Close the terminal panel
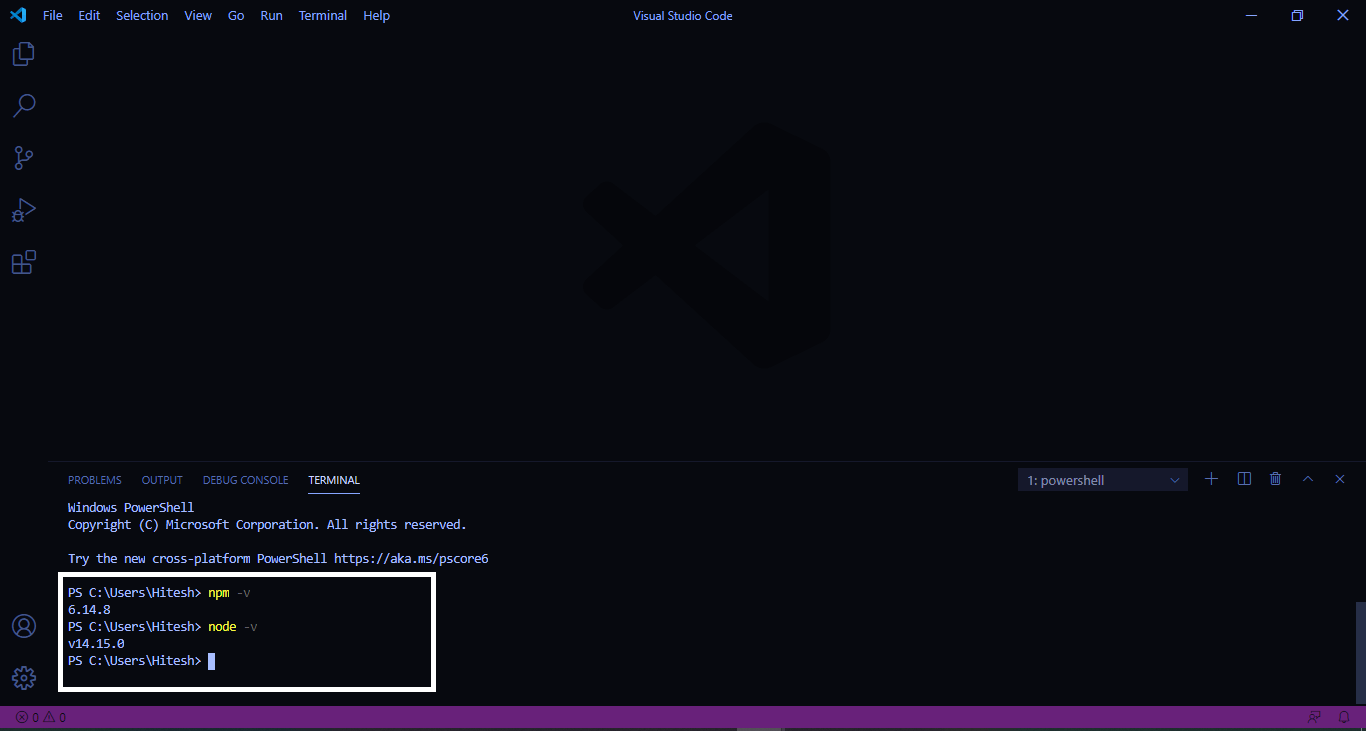Image resolution: width=1366 pixels, height=731 pixels. [x=1340, y=479]
